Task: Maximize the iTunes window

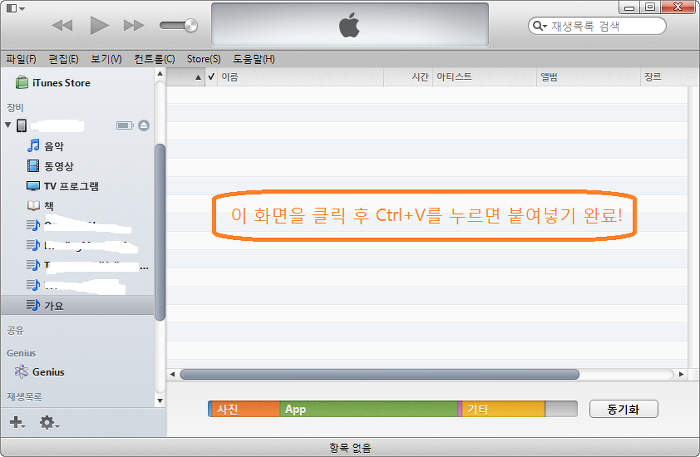Action: [x=650, y=7]
